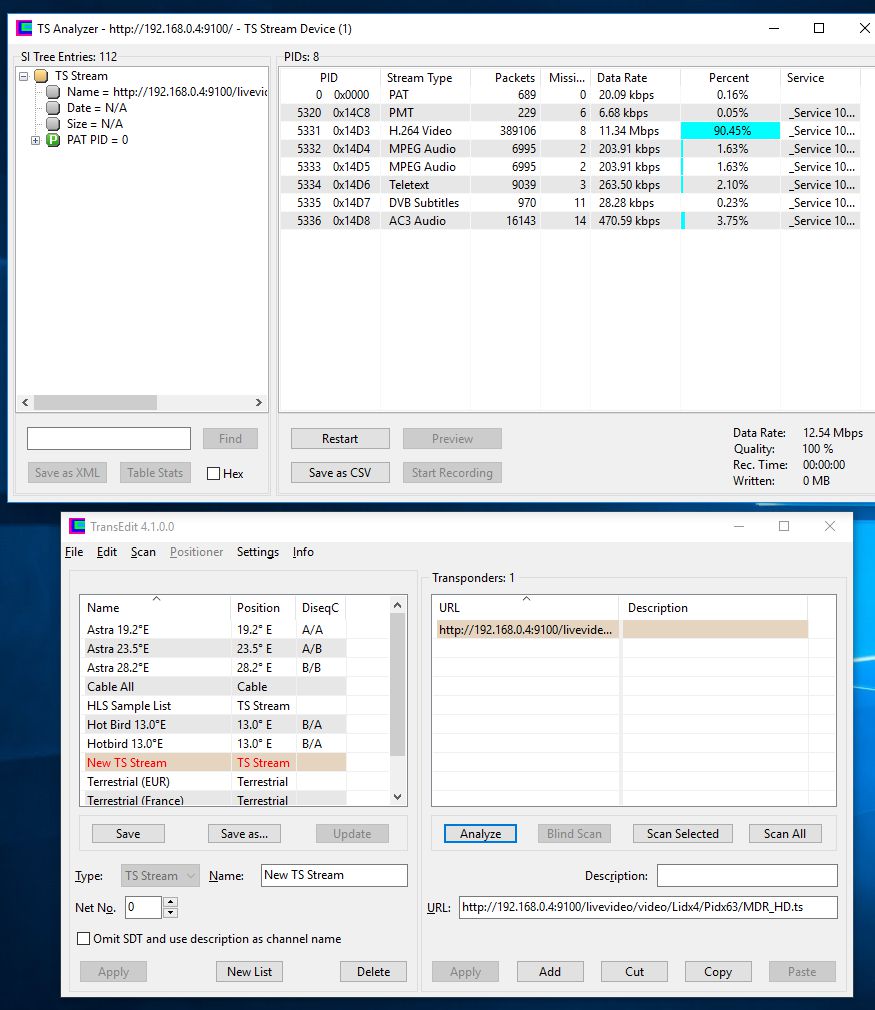Select the TS Stream folder icon in tree
Viewport: 875px width, 1010px height.
point(41,76)
